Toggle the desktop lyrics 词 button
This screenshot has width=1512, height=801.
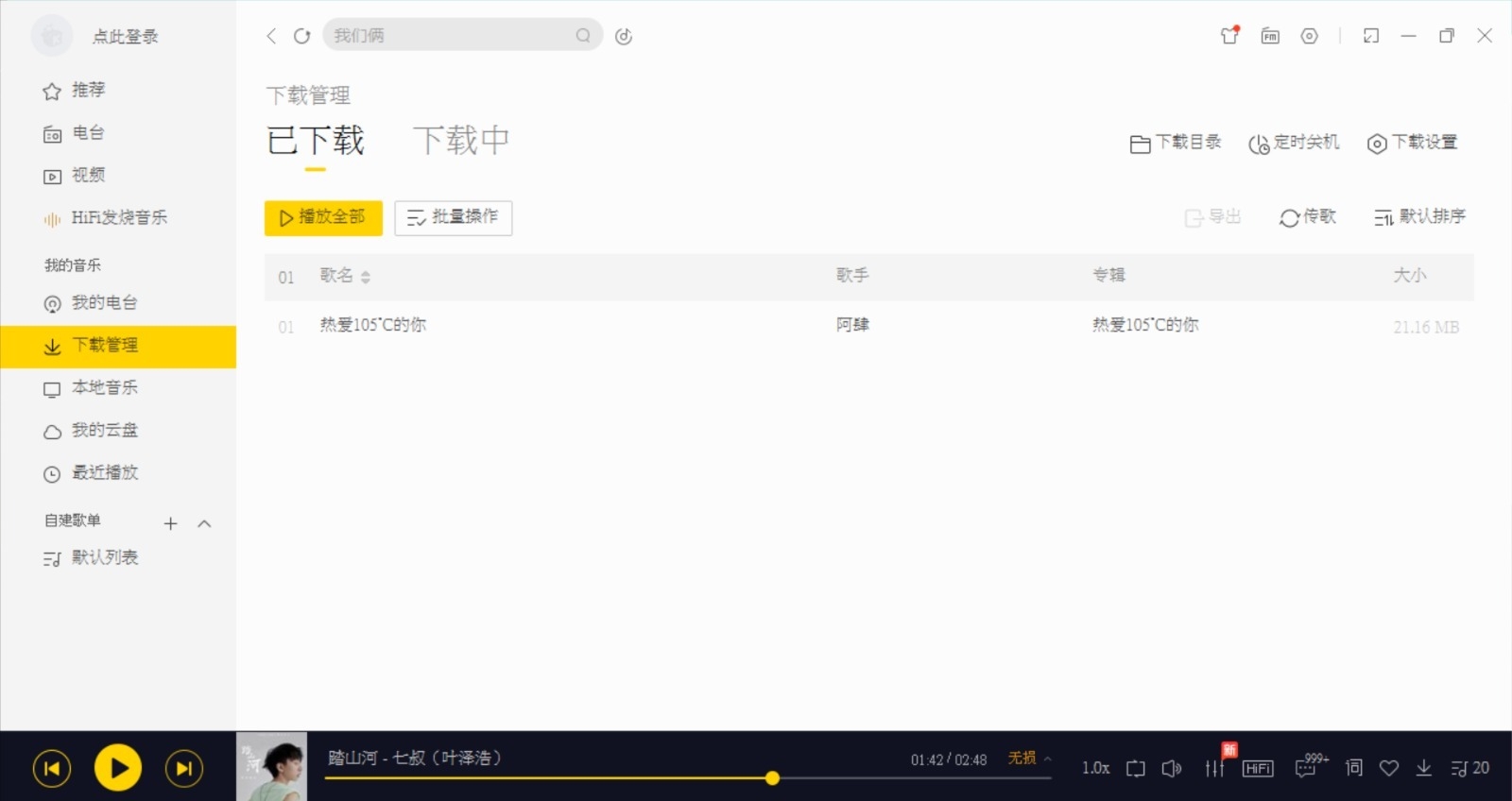(1354, 768)
